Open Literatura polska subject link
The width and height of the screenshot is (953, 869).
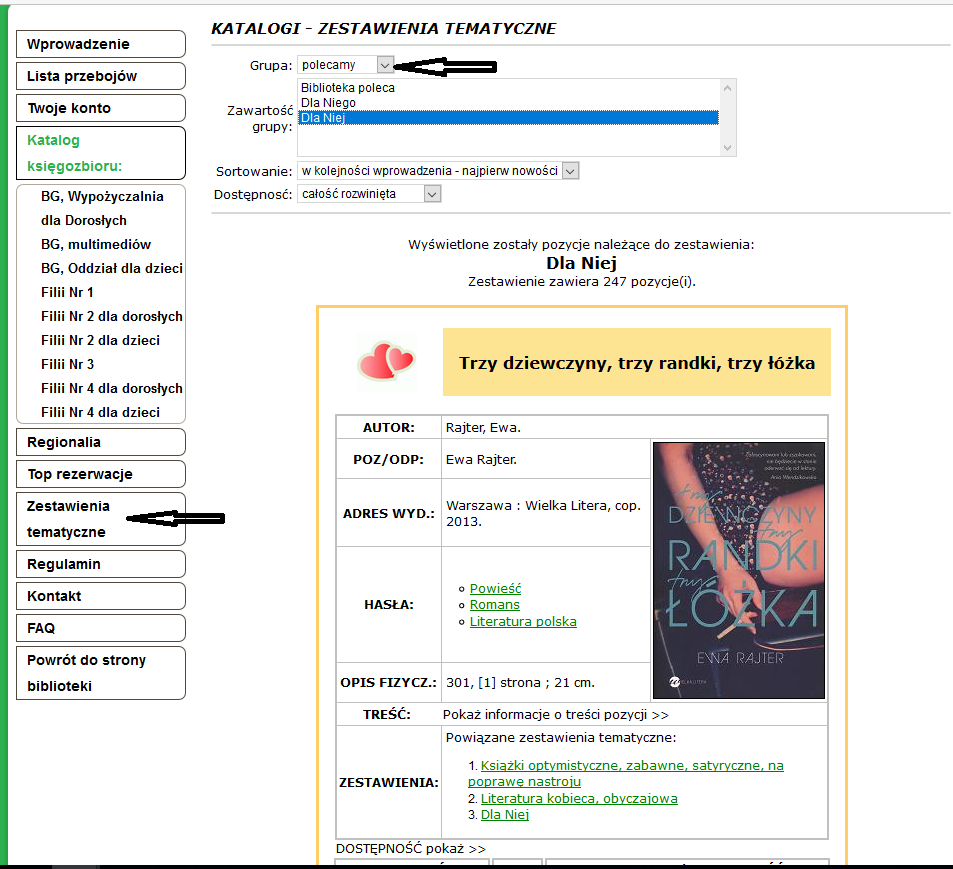[523, 621]
